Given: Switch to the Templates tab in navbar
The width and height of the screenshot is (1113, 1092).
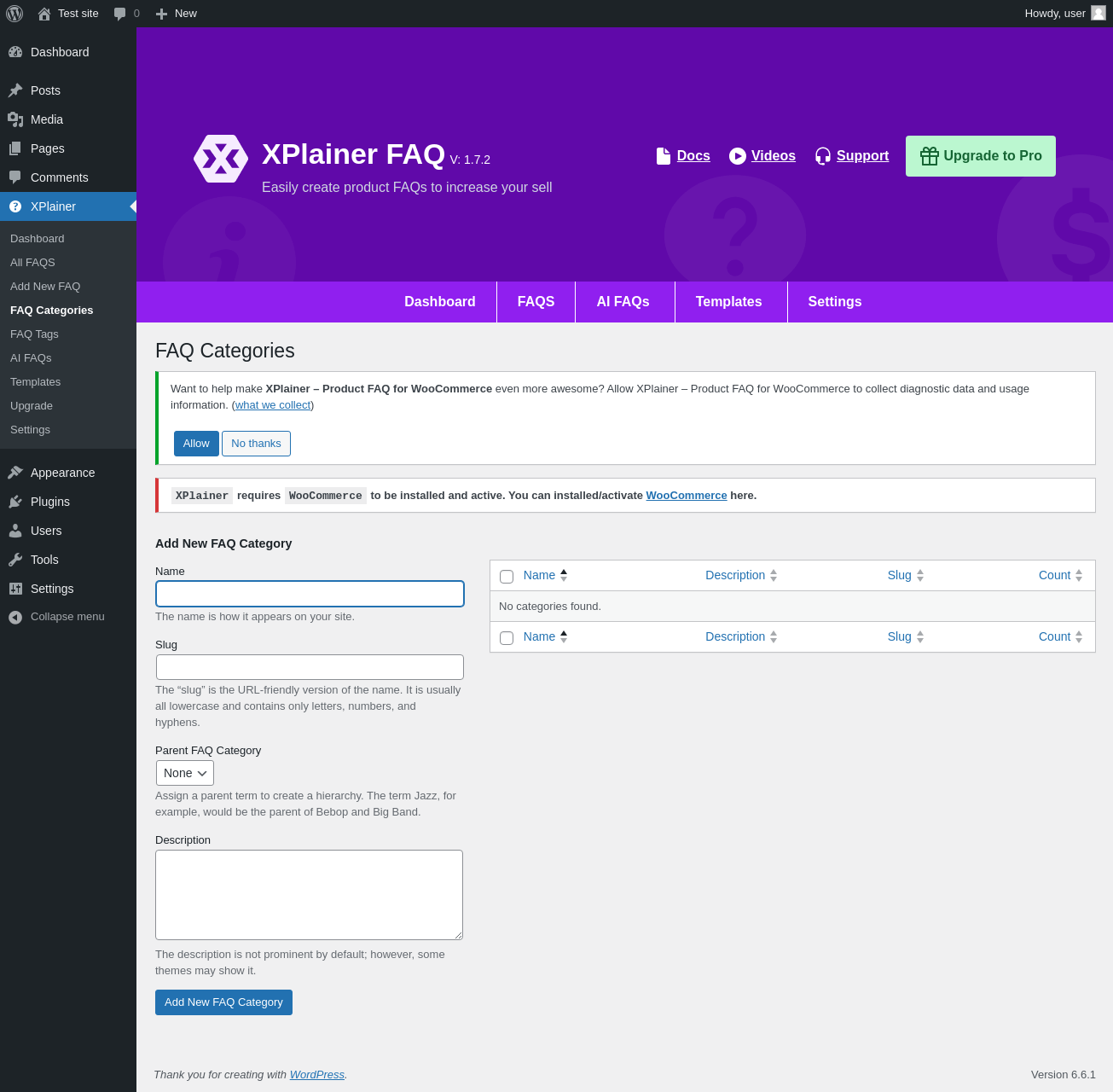Looking at the screenshot, I should tap(729, 302).
